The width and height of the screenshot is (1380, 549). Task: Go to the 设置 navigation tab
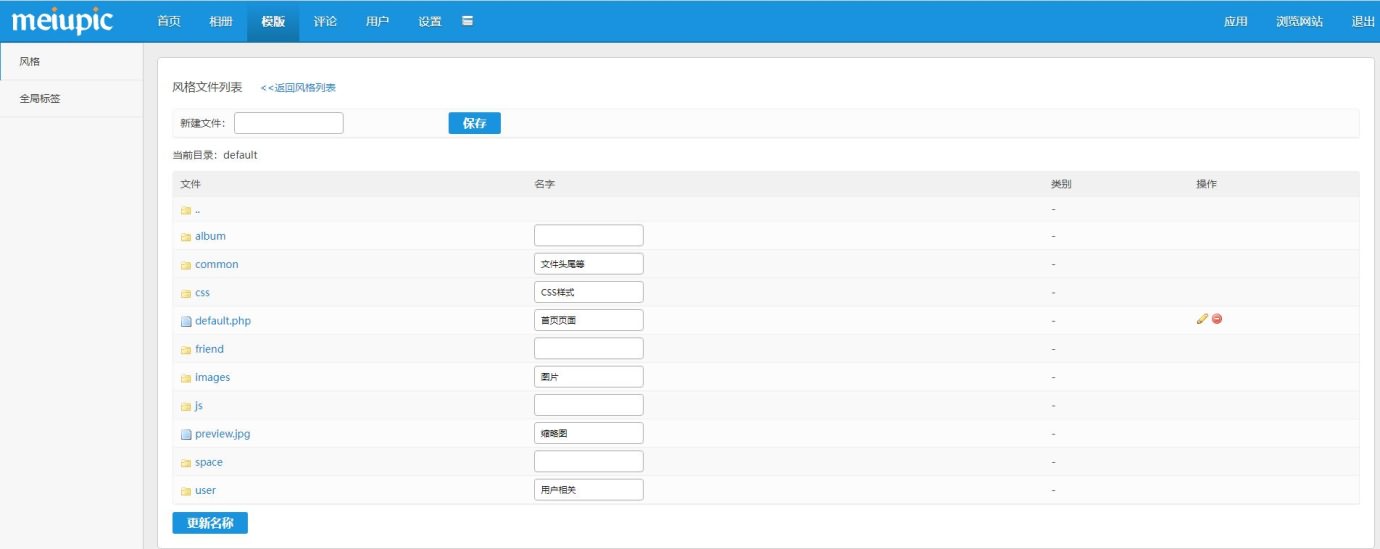pyautogui.click(x=429, y=21)
